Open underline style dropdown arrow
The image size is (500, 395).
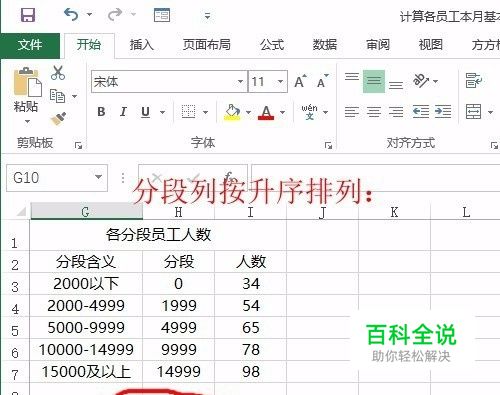[163, 112]
